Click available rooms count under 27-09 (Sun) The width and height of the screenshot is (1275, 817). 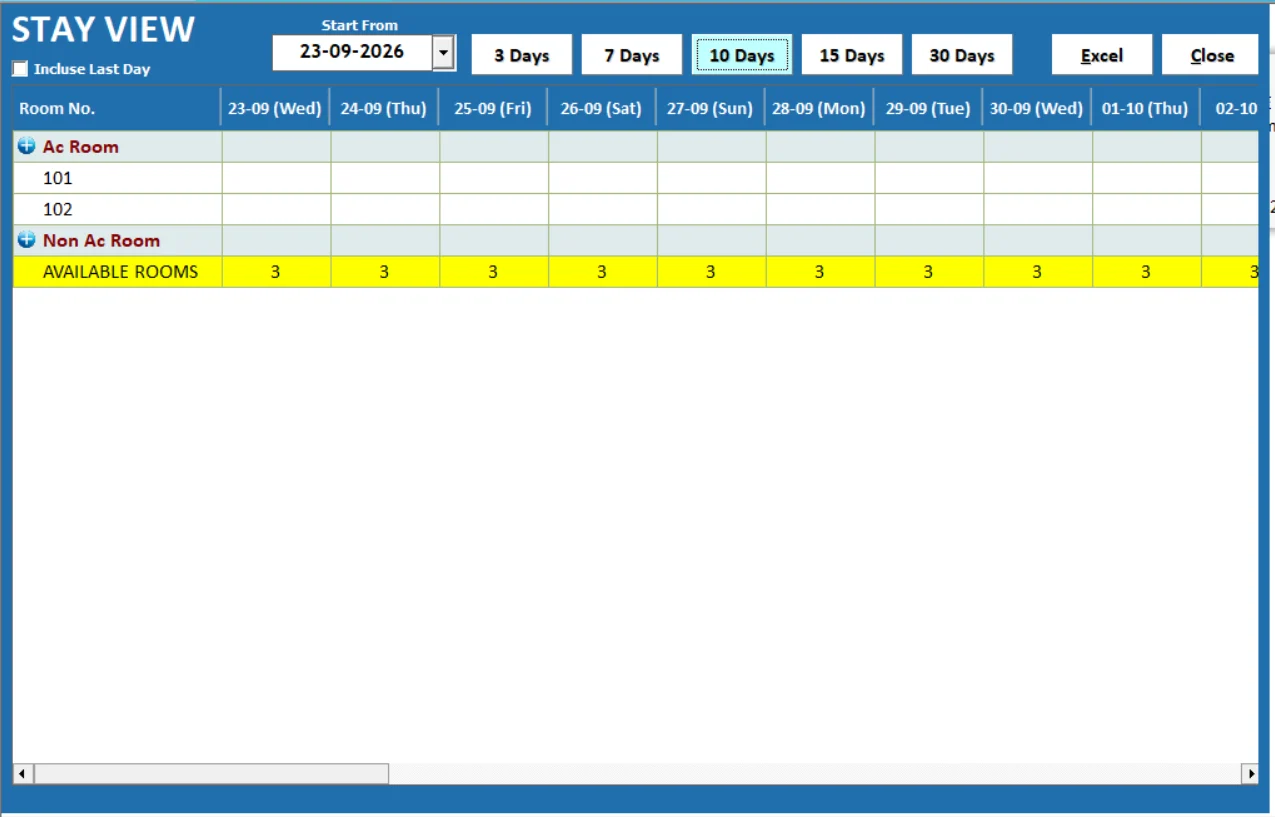coord(711,272)
